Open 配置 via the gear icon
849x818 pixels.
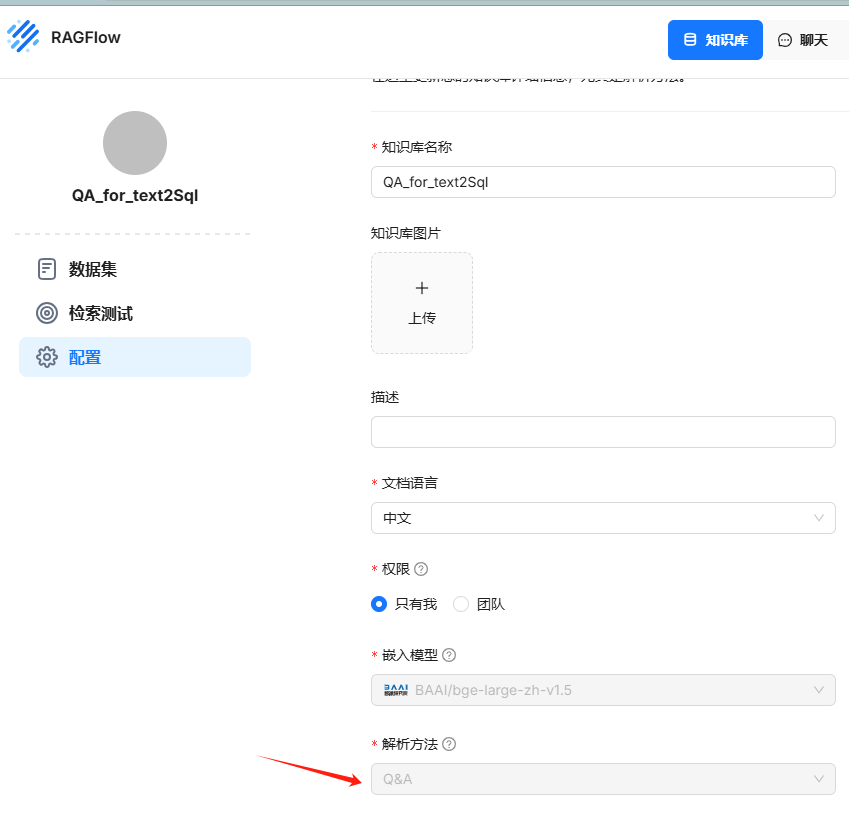click(46, 357)
